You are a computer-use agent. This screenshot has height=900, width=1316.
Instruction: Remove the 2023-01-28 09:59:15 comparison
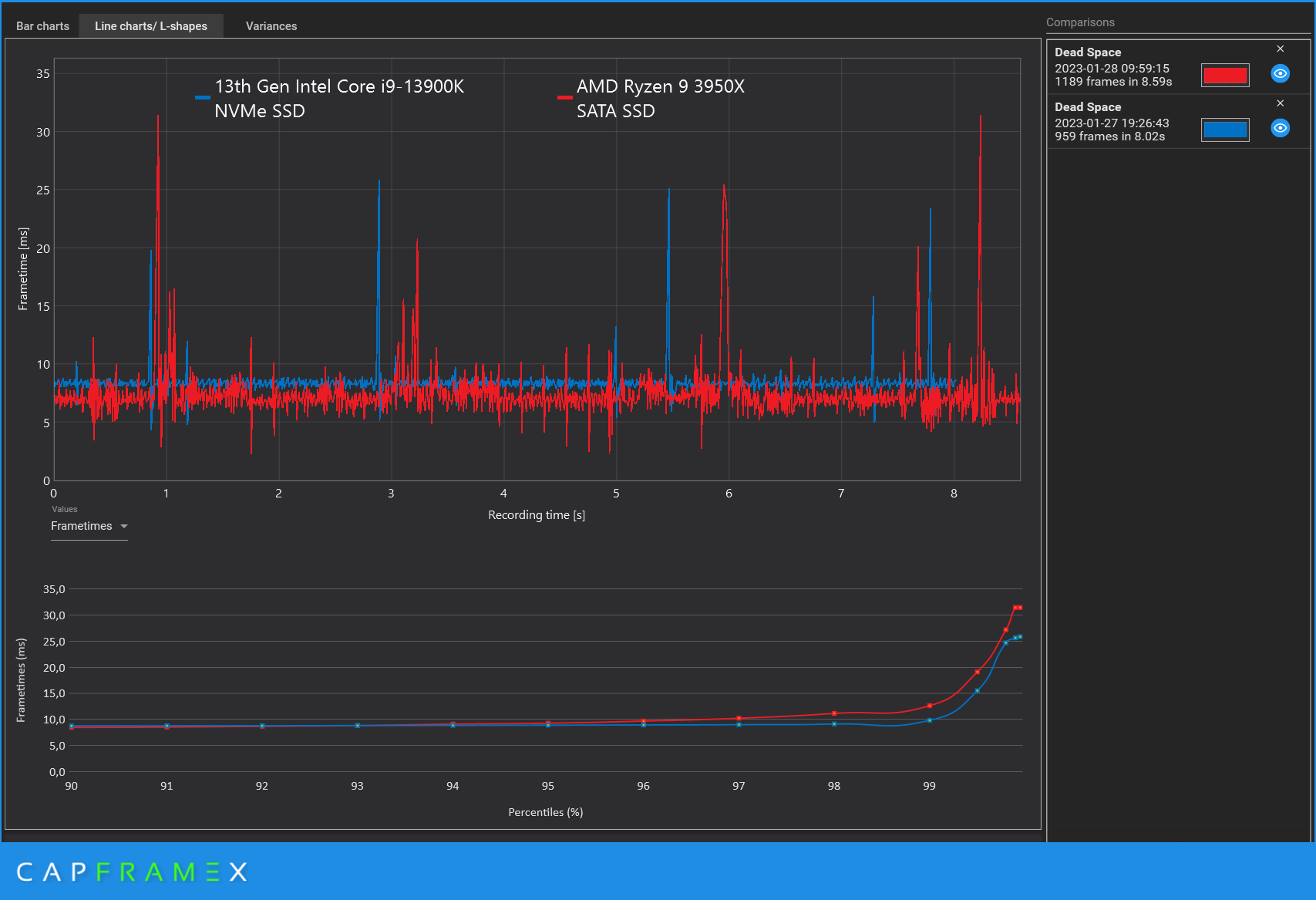point(1281,49)
